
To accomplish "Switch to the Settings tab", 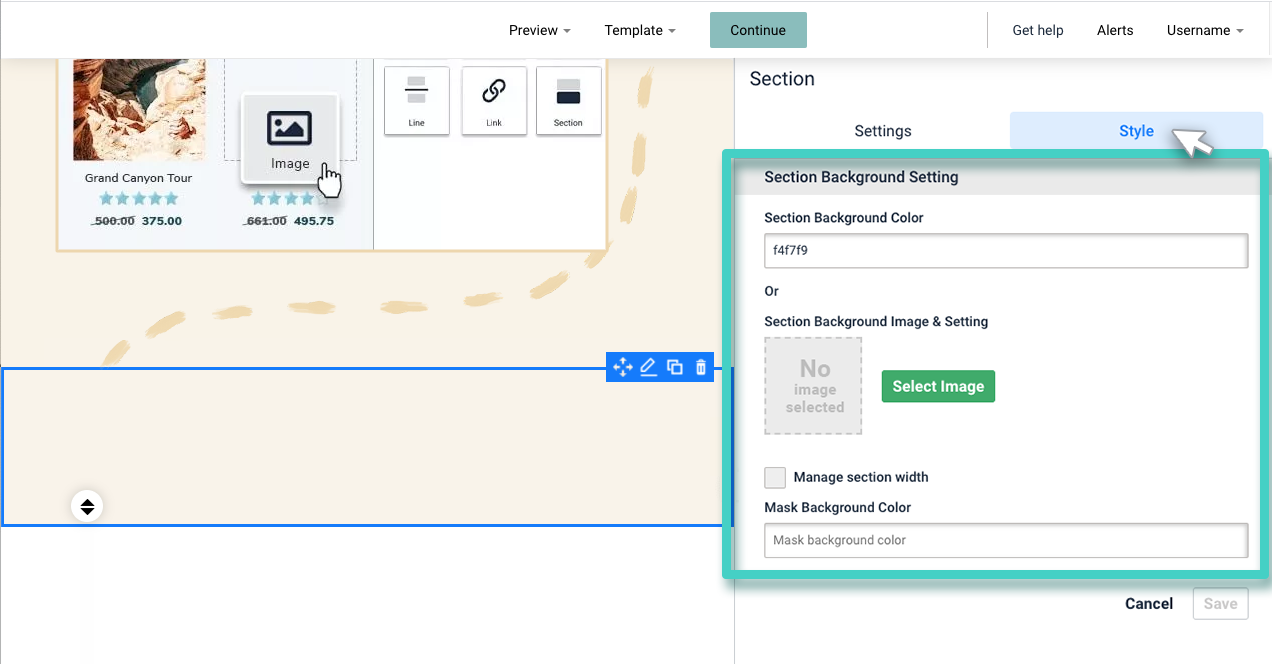I will tap(883, 131).
